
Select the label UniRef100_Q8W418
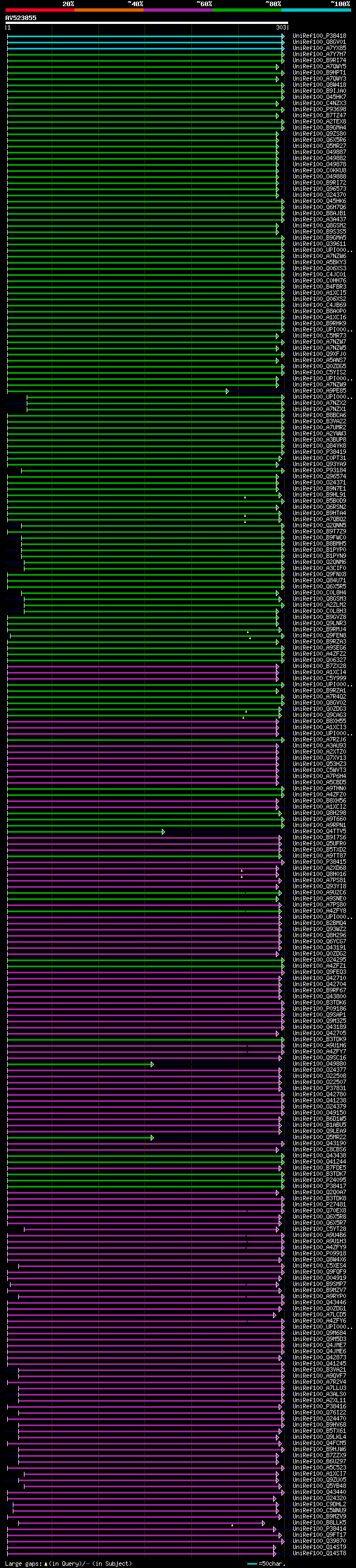coord(319,85)
